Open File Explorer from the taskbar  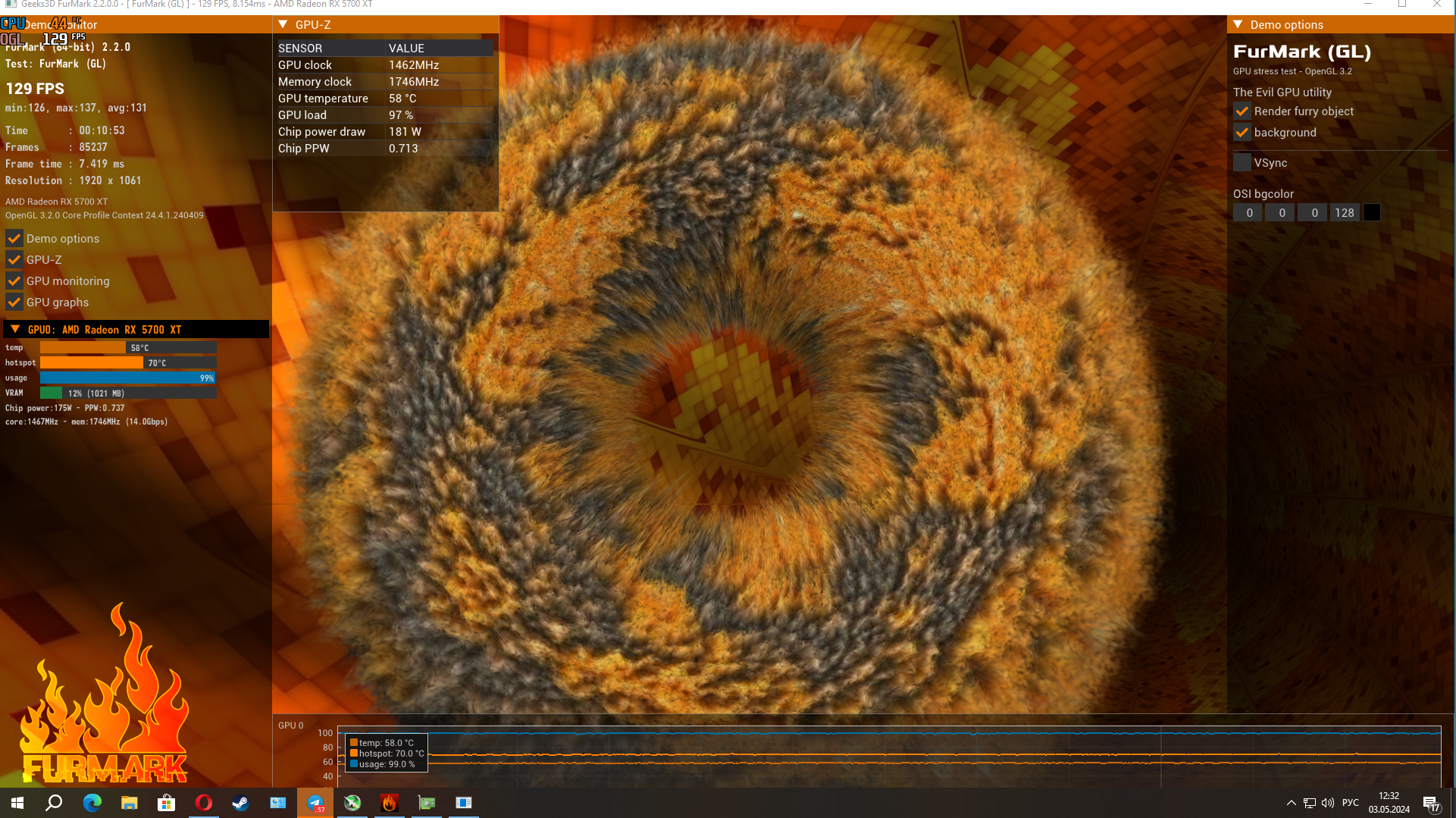(x=129, y=803)
